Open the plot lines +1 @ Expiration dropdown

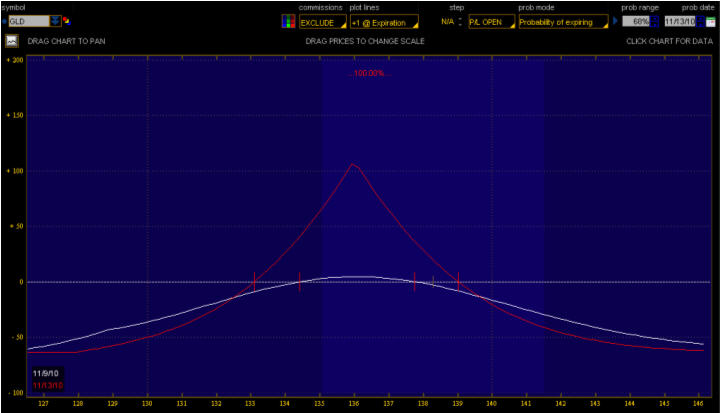384,22
